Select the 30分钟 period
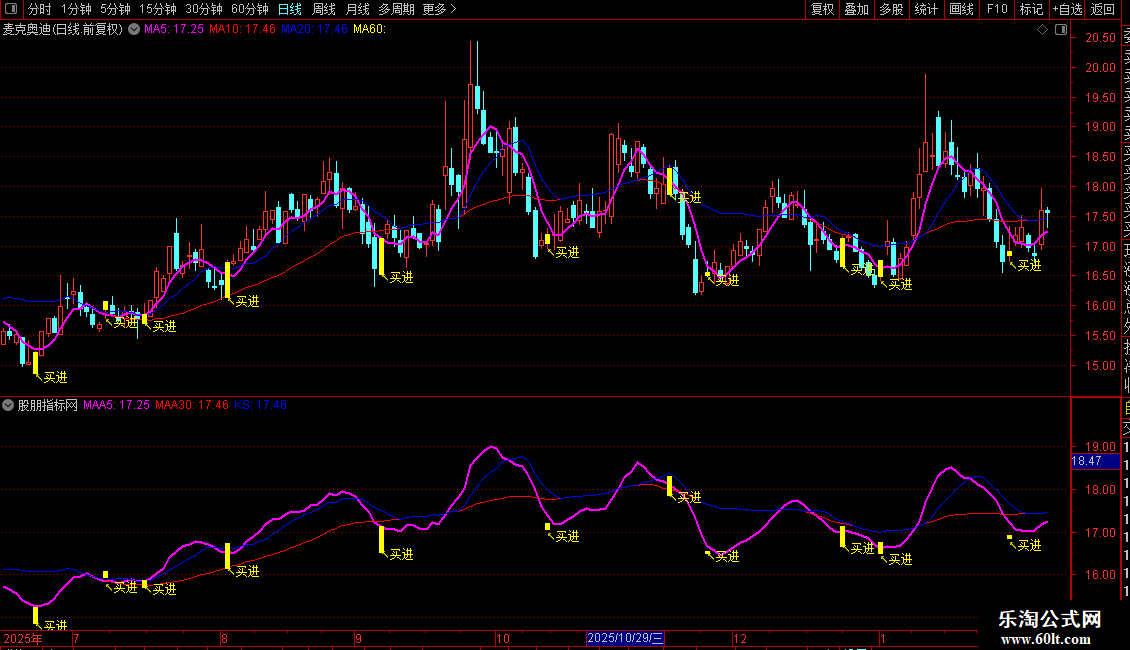This screenshot has height=650, width=1130. click(x=204, y=9)
